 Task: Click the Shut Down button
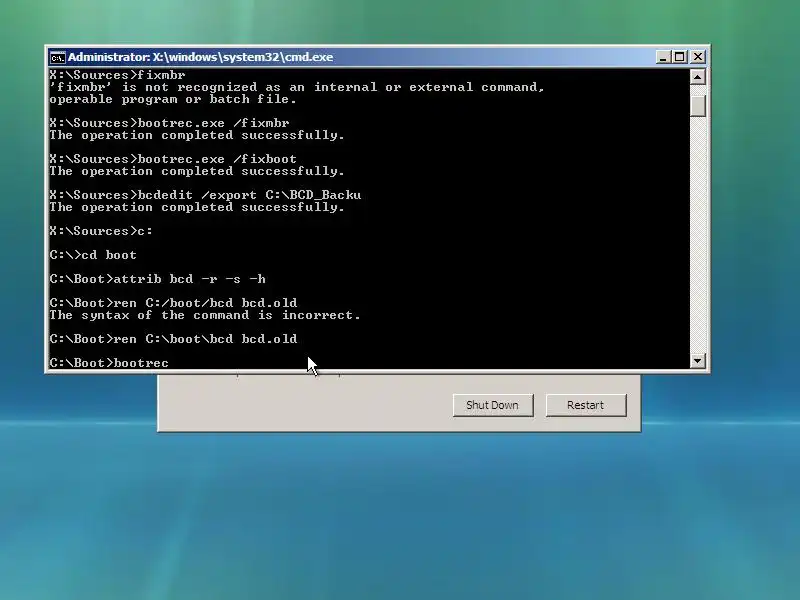tap(493, 405)
